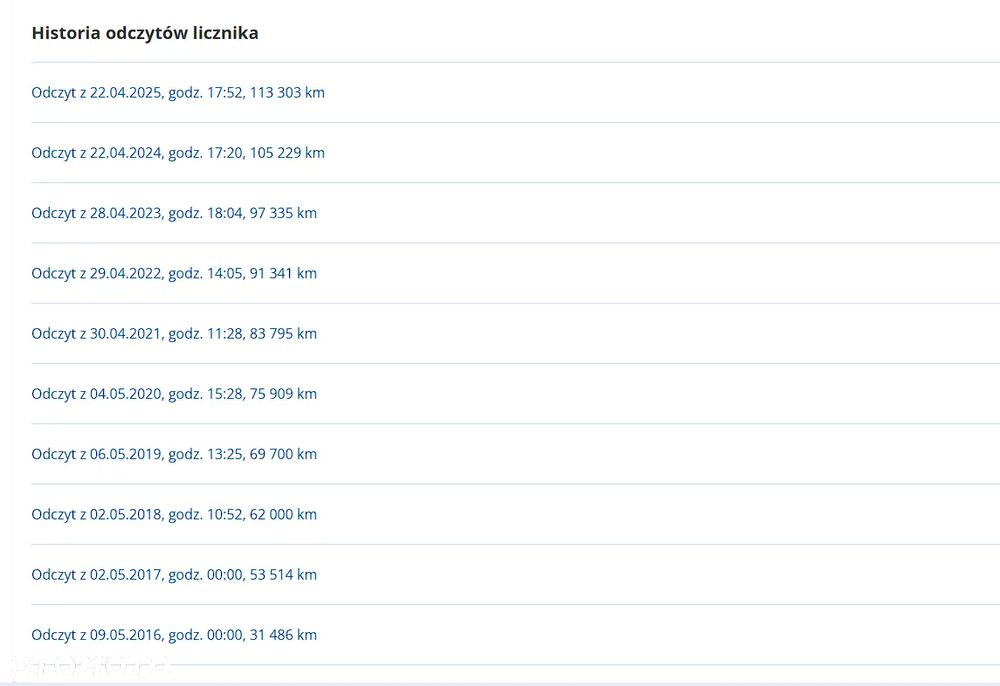Select the 75 909 km reading

pyautogui.click(x=283, y=394)
